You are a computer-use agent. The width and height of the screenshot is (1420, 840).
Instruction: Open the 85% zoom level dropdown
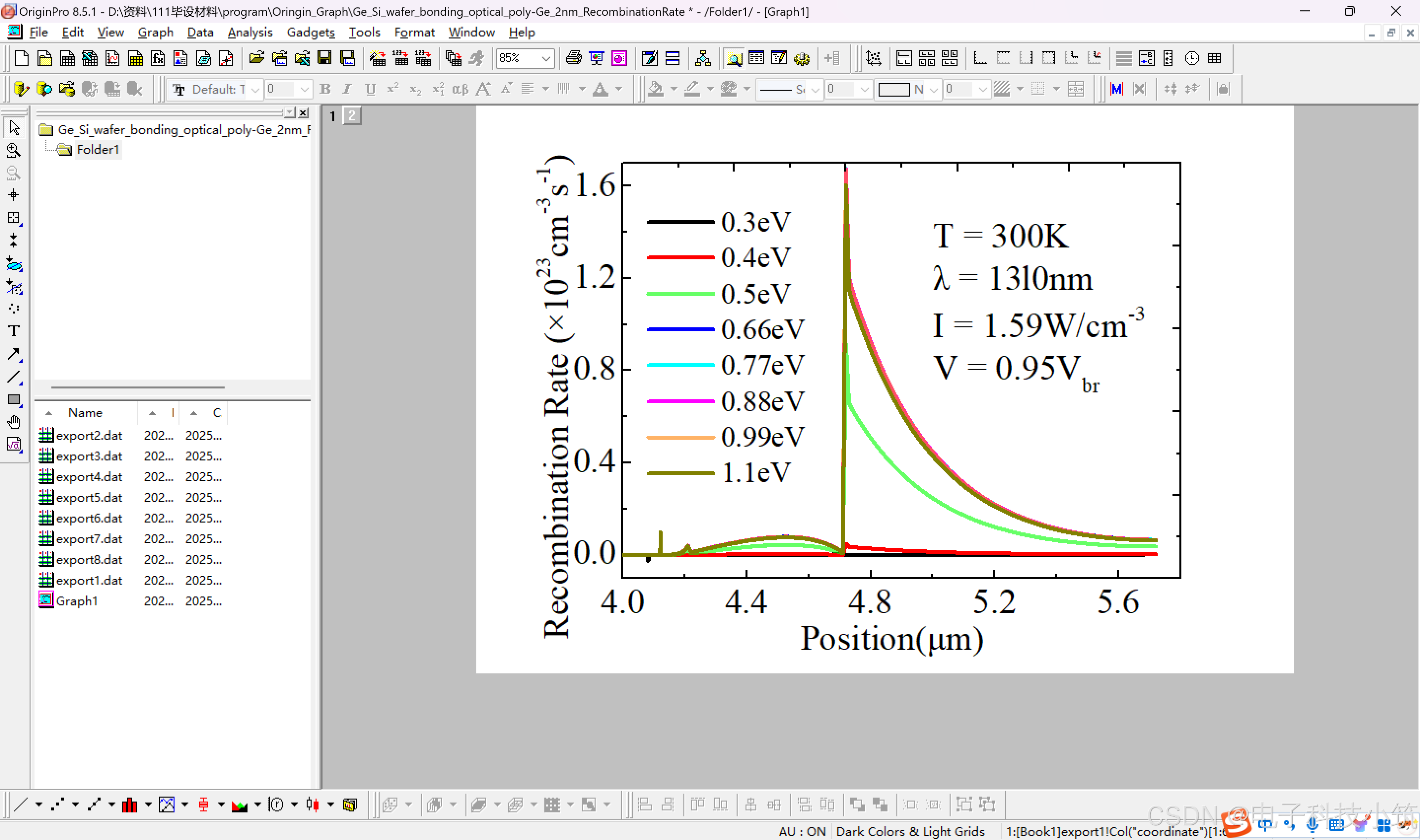coord(546,58)
